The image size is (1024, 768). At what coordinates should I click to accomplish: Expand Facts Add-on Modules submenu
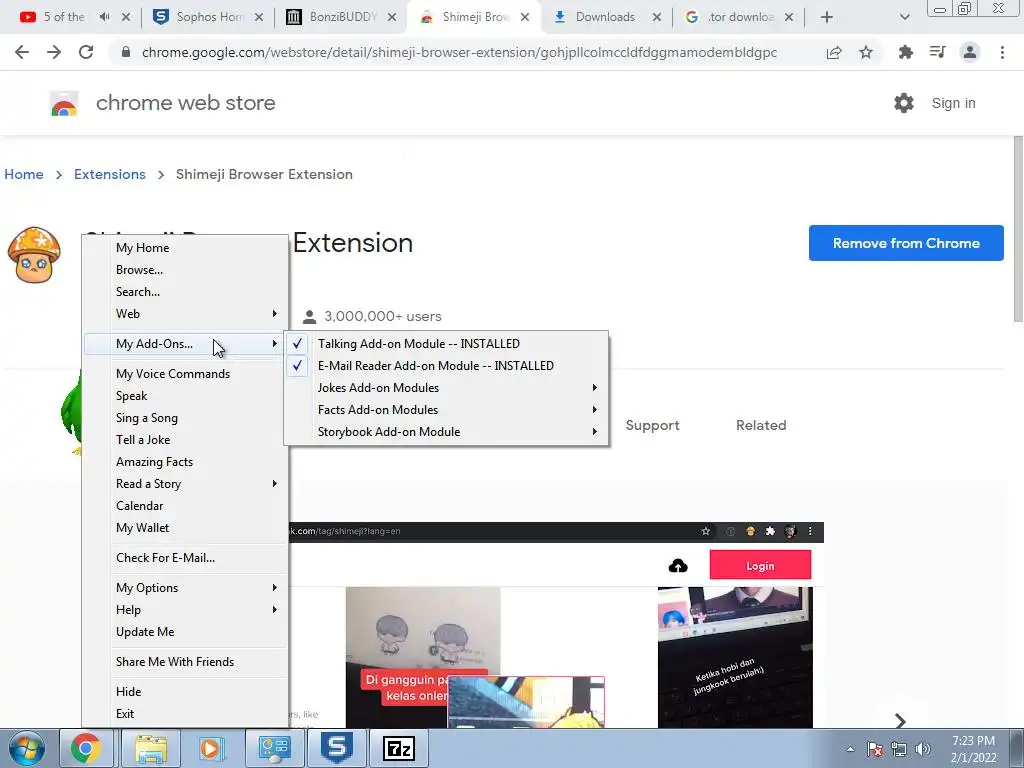pos(447,410)
